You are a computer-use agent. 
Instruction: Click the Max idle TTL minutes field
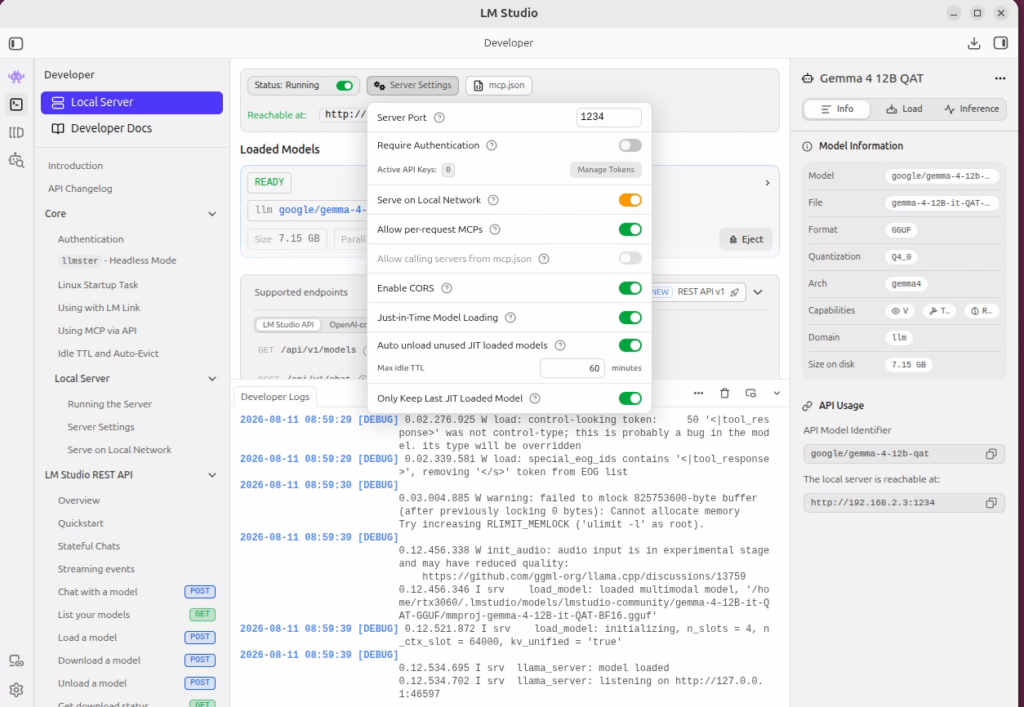572,368
